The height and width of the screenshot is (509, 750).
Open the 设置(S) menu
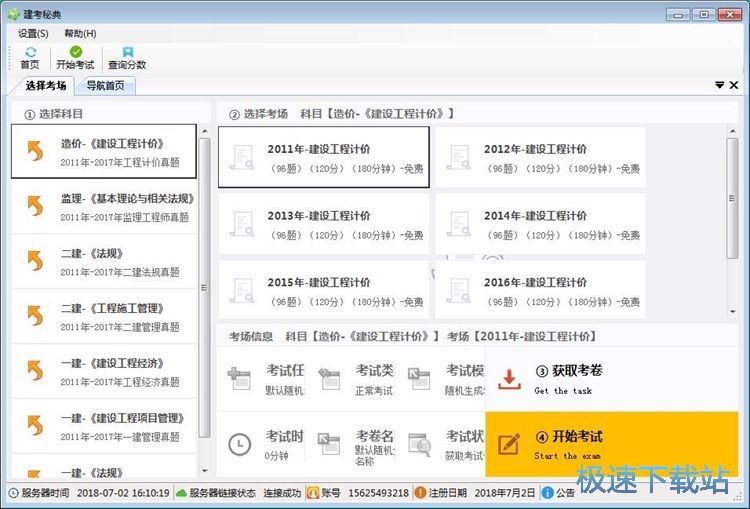coord(33,33)
